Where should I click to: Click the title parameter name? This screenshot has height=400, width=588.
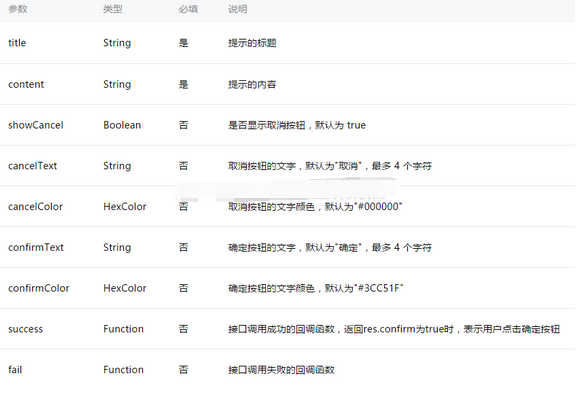[x=17, y=43]
